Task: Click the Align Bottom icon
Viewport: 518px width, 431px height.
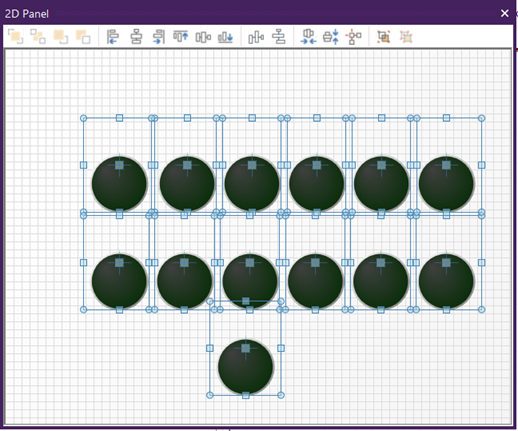Action: (225, 37)
